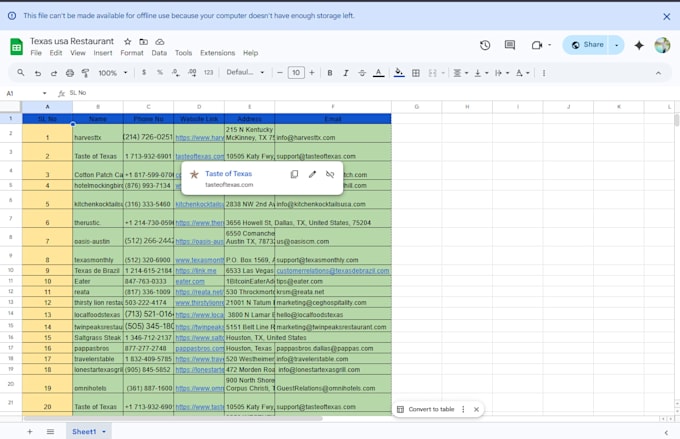
Task: Open the Edit menu
Action: click(x=56, y=53)
